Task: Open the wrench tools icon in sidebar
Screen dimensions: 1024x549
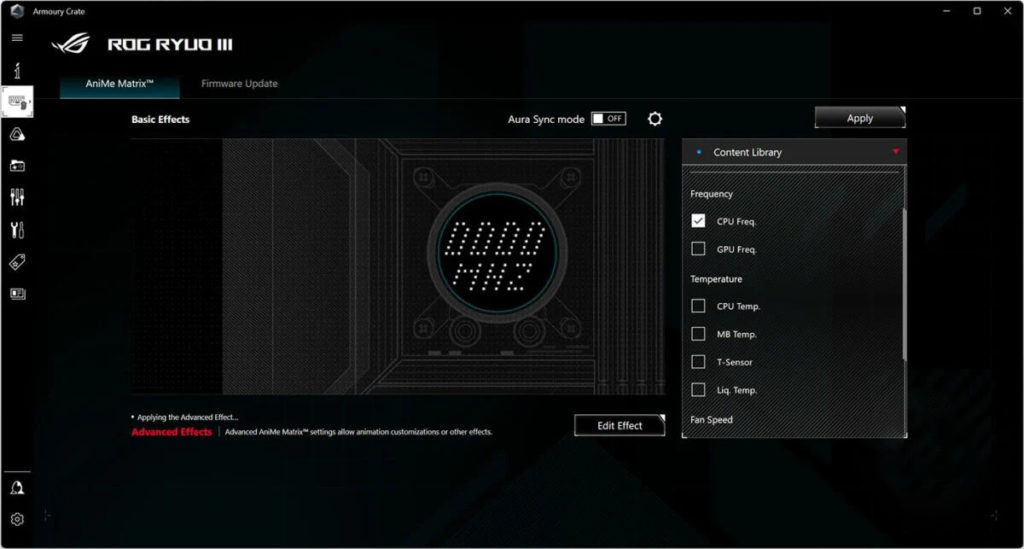Action: click(17, 230)
